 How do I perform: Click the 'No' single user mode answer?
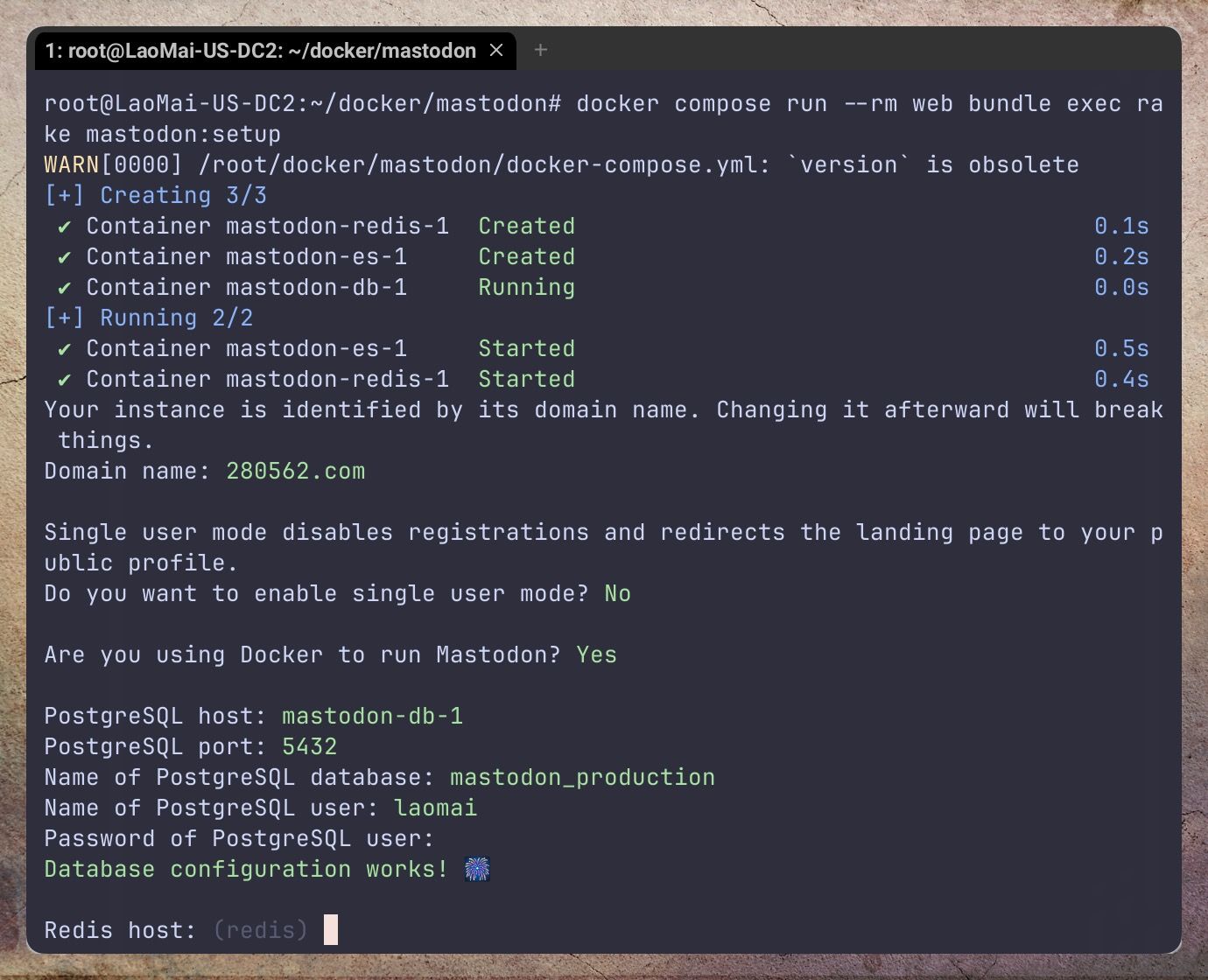pyautogui.click(x=618, y=593)
